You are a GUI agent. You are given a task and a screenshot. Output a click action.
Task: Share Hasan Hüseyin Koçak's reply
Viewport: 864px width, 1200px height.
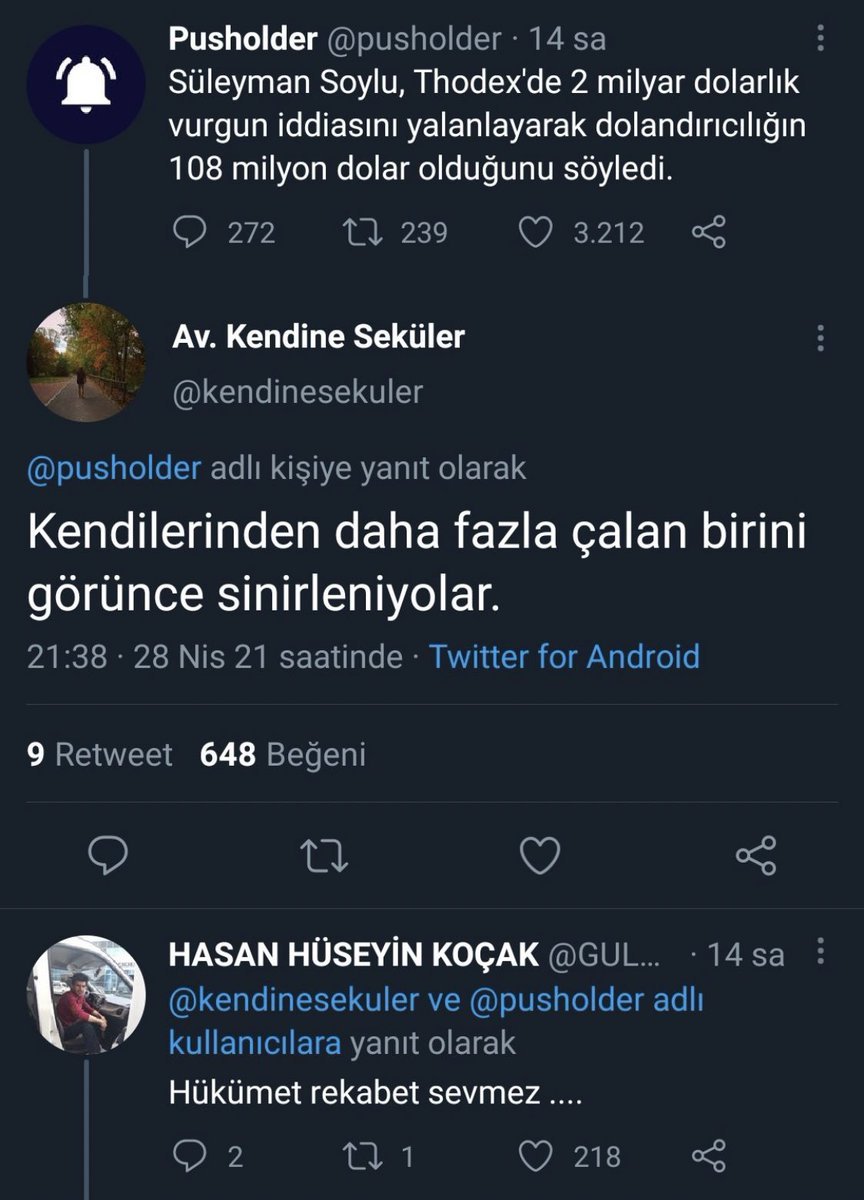[x=708, y=1156]
